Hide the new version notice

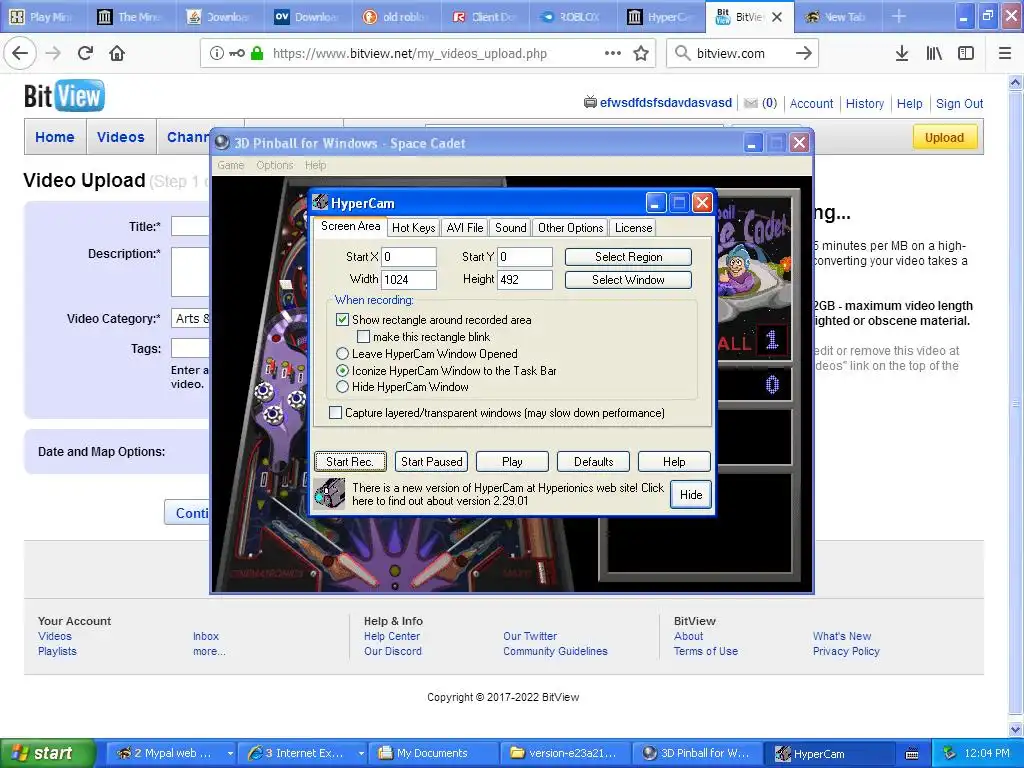coord(691,494)
